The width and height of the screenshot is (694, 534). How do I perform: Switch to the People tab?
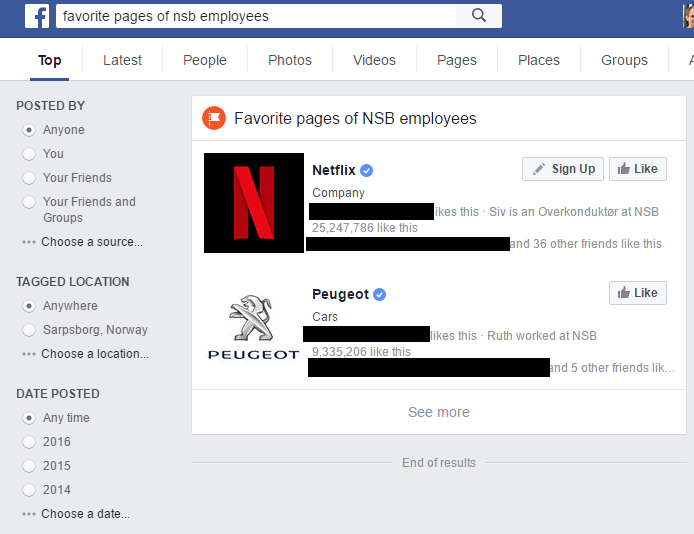coord(205,60)
